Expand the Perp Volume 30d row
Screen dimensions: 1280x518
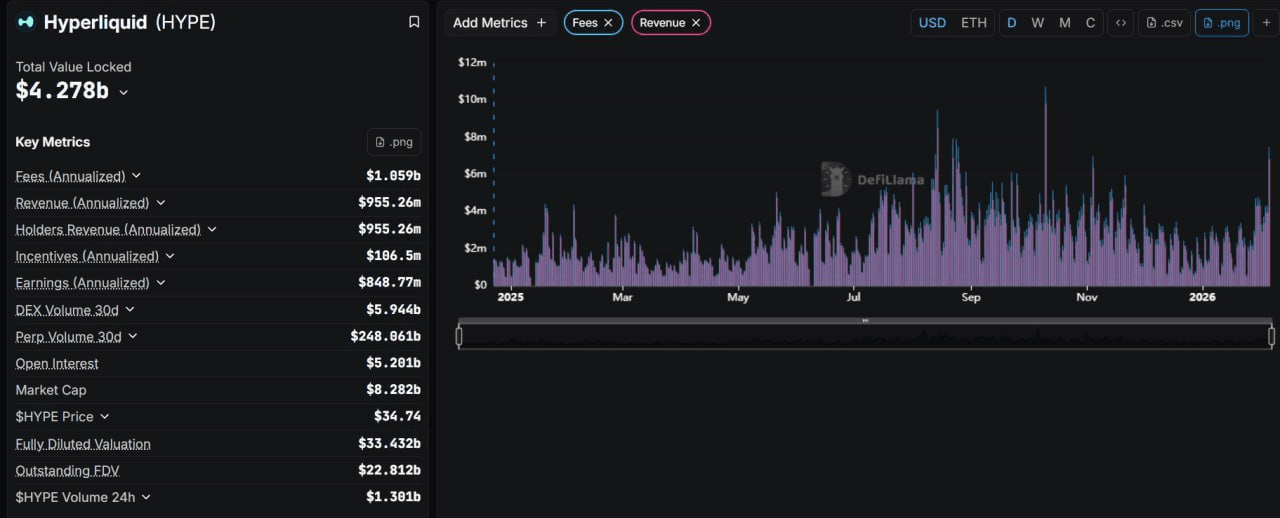pos(133,337)
